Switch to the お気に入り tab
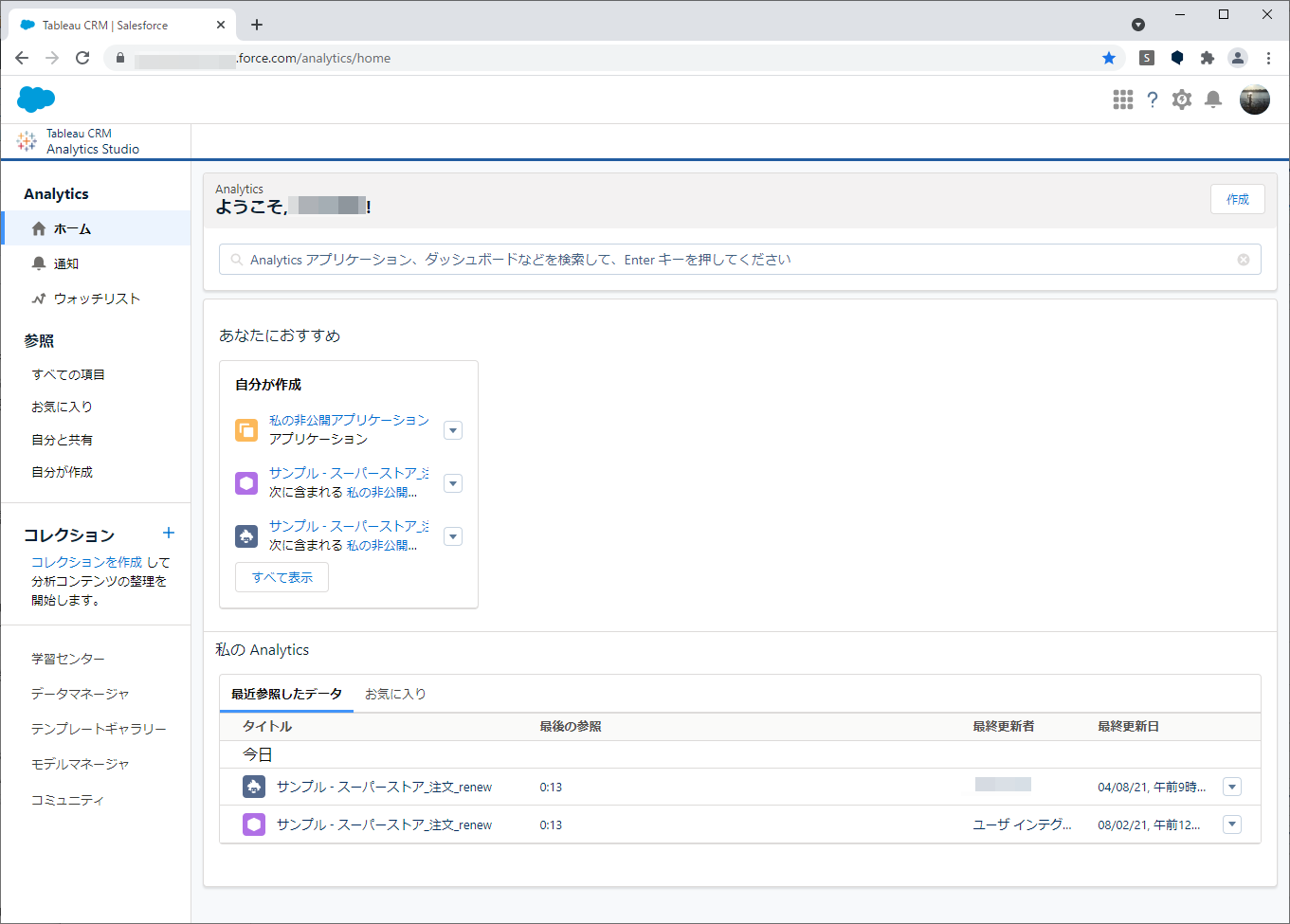Screen dimensions: 1290x924 [x=395, y=694]
